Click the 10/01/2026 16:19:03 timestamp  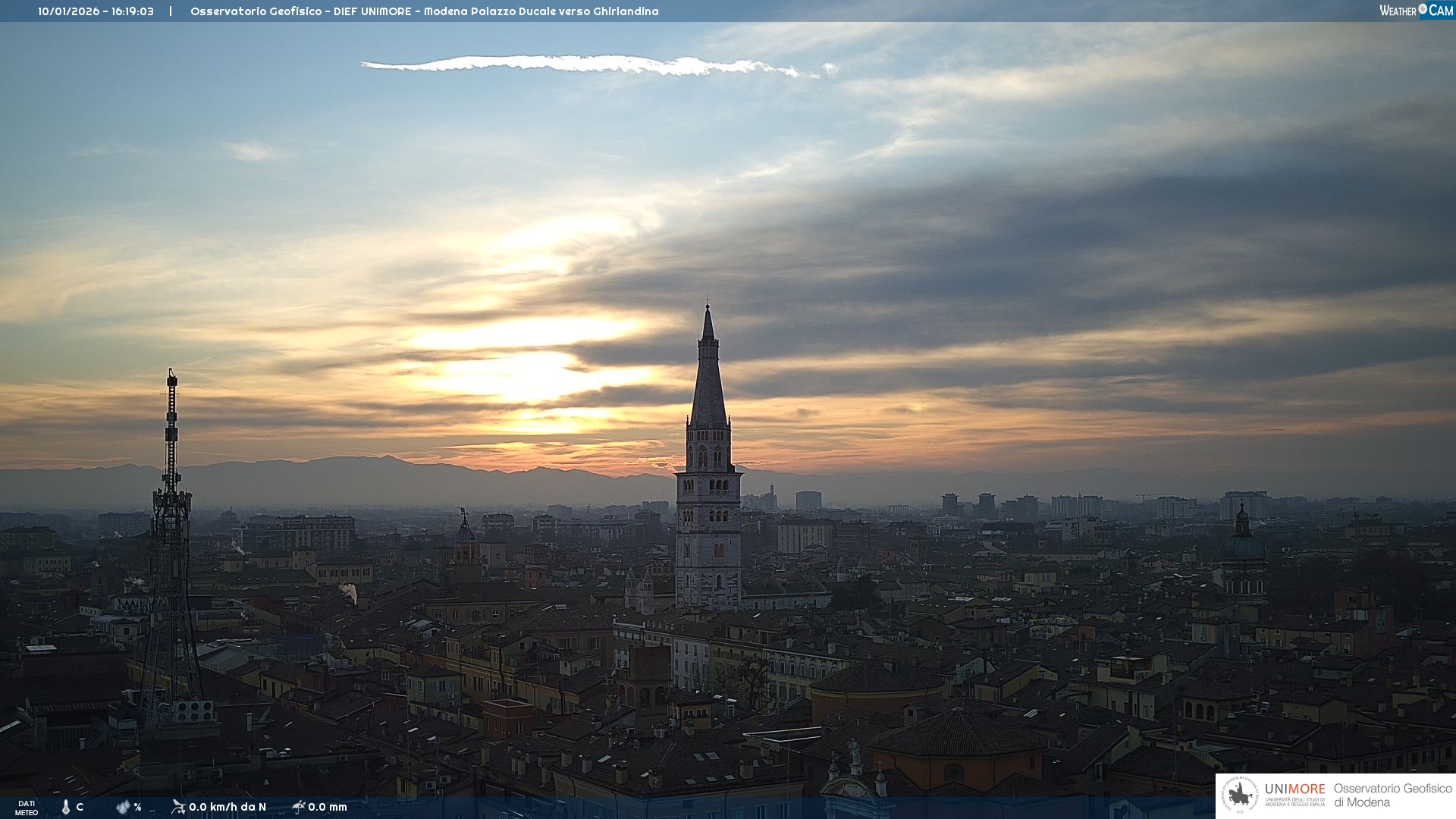tap(96, 11)
